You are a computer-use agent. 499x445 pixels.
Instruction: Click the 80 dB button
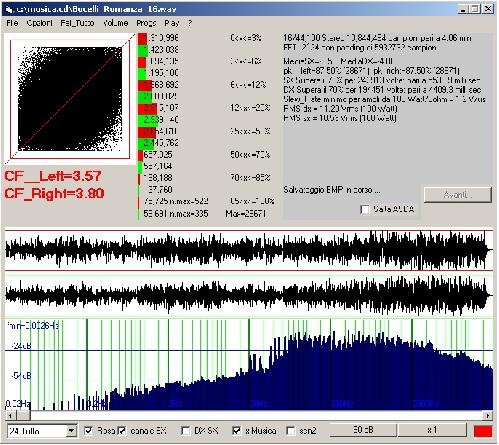pyautogui.click(x=363, y=430)
